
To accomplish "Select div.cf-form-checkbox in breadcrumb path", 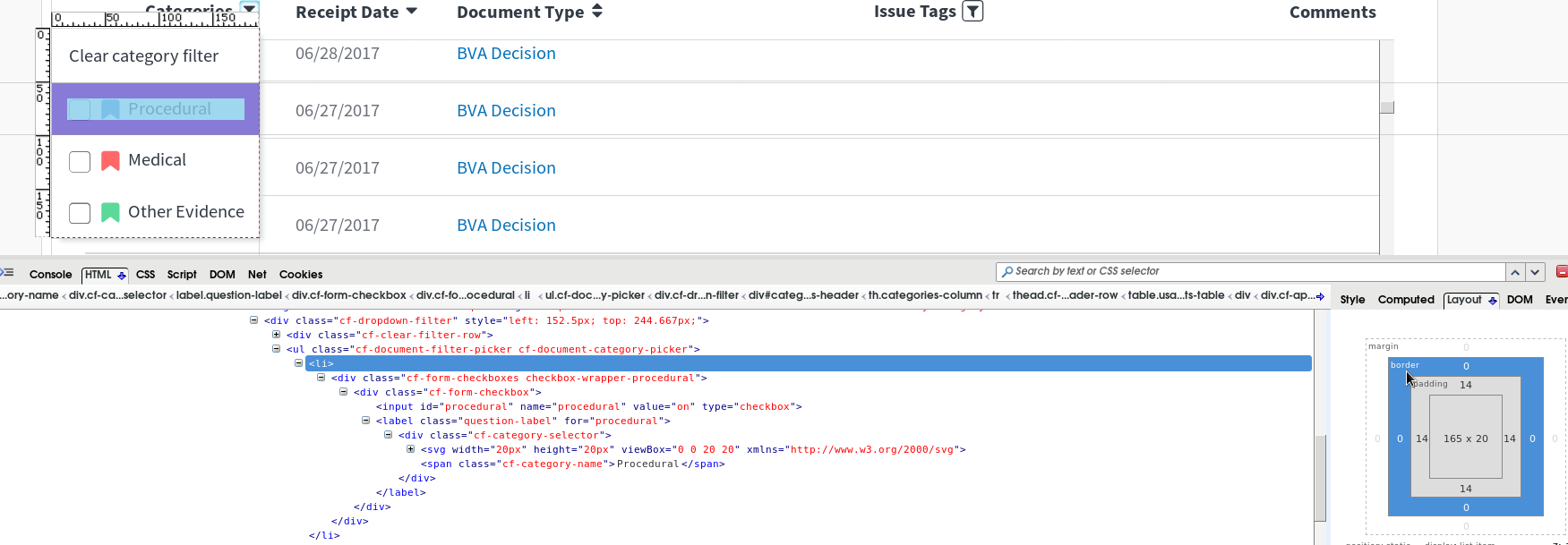I will [349, 295].
